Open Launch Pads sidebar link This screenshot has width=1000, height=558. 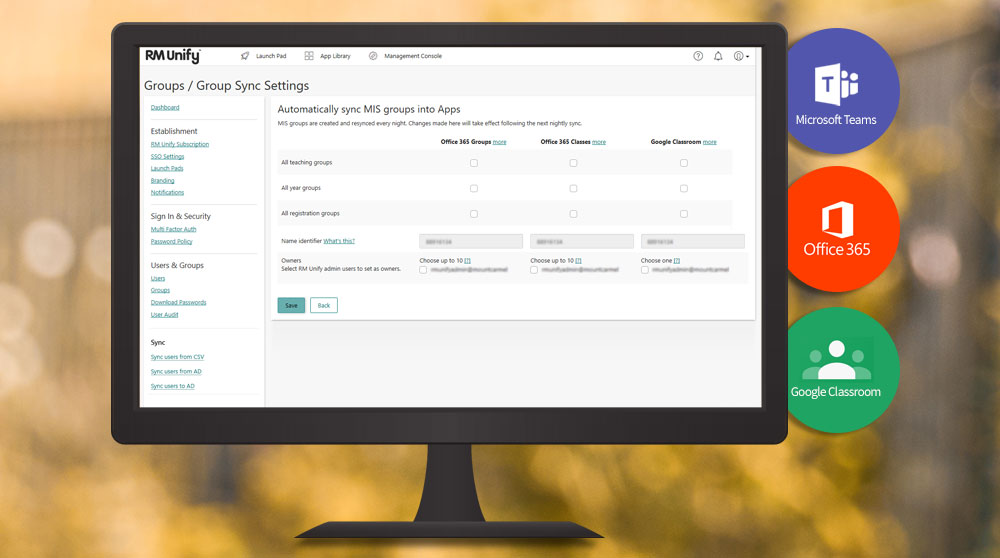[167, 169]
